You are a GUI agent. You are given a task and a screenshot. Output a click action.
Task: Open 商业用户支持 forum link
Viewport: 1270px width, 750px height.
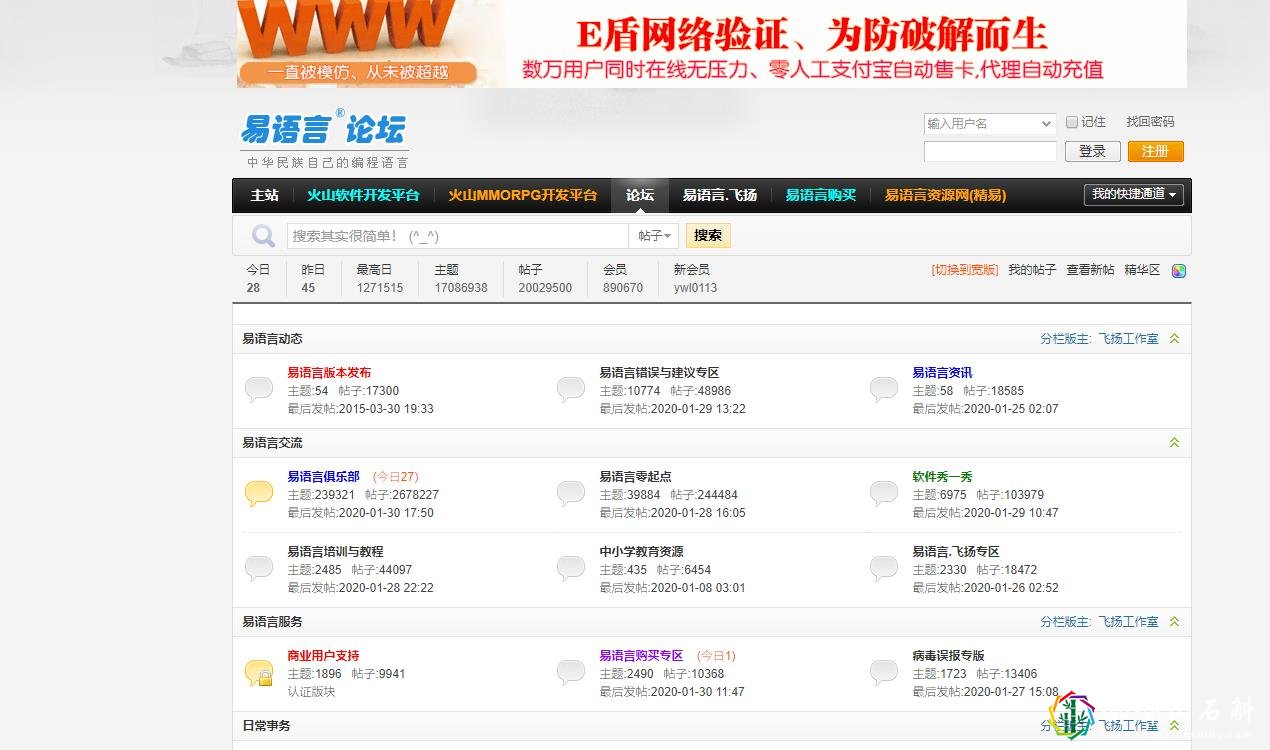pyautogui.click(x=323, y=656)
